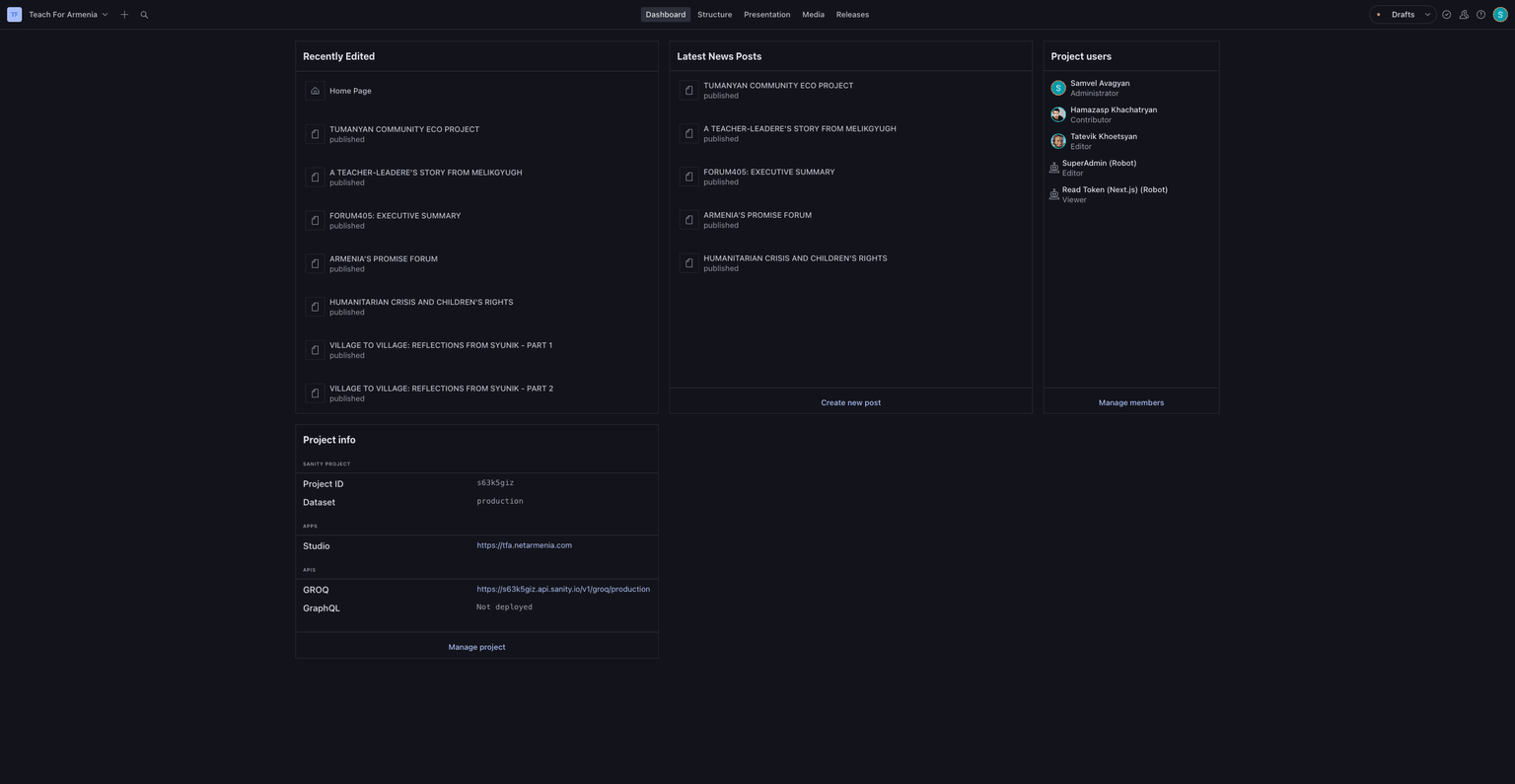Open the Teach For Armenia workspace logo icon

14,14
